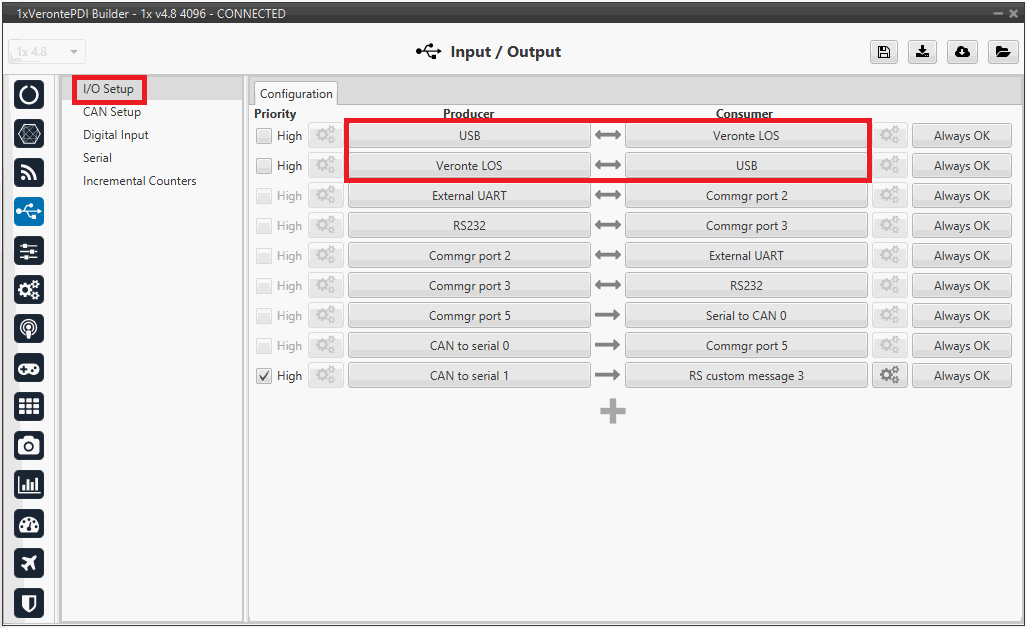1027x628 pixels.
Task: Click the save configuration floppy disk icon
Action: tap(883, 53)
